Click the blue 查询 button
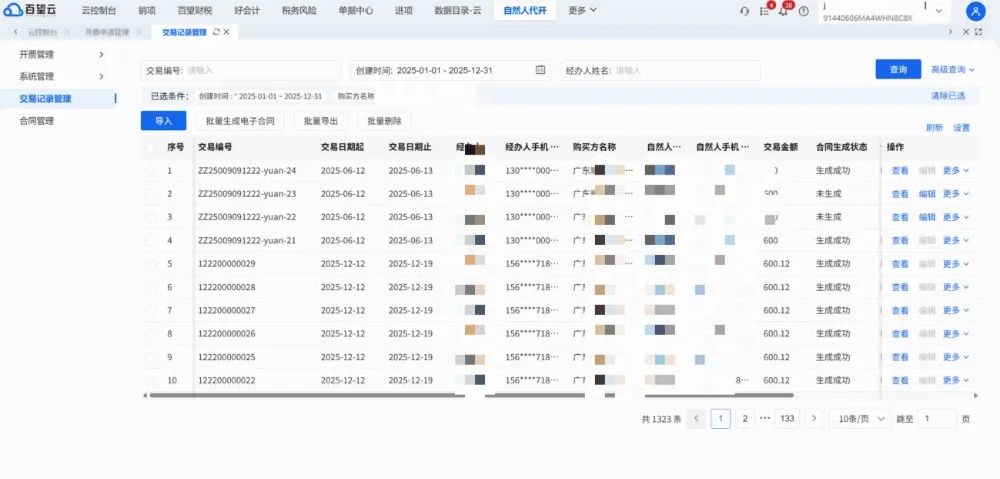The image size is (1000, 479). 898,70
